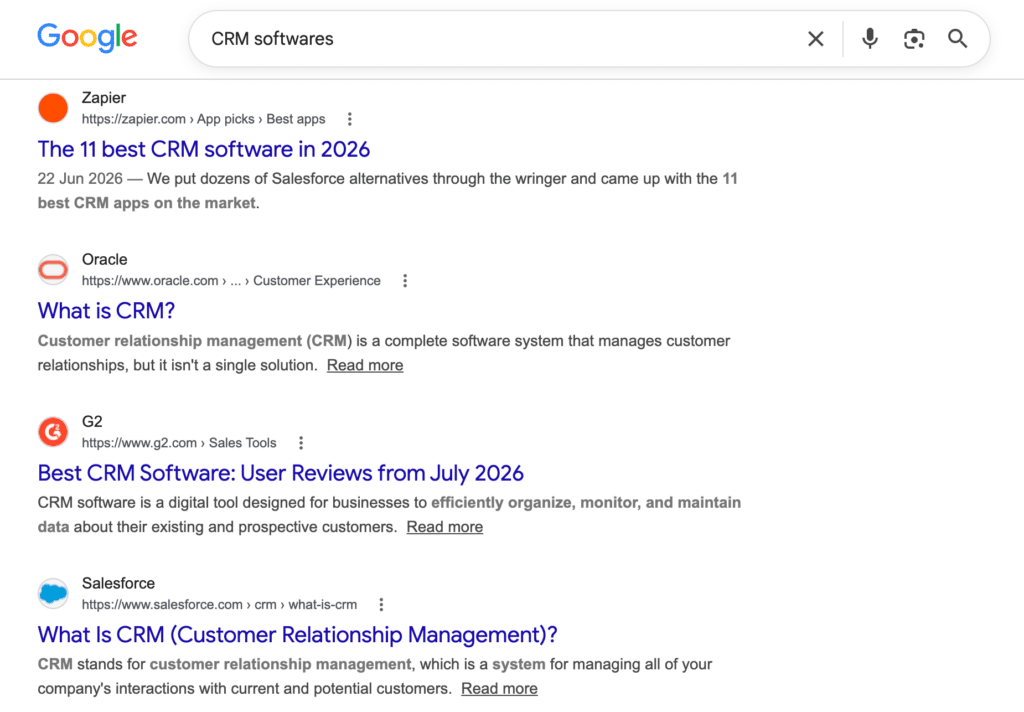The image size is (1024, 712).
Task: Click the Oracle favicon
Action: click(x=53, y=270)
